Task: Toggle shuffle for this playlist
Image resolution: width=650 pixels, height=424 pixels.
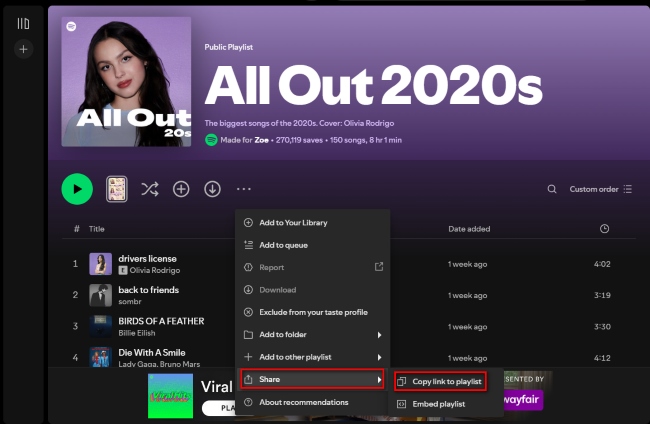Action: (150, 189)
